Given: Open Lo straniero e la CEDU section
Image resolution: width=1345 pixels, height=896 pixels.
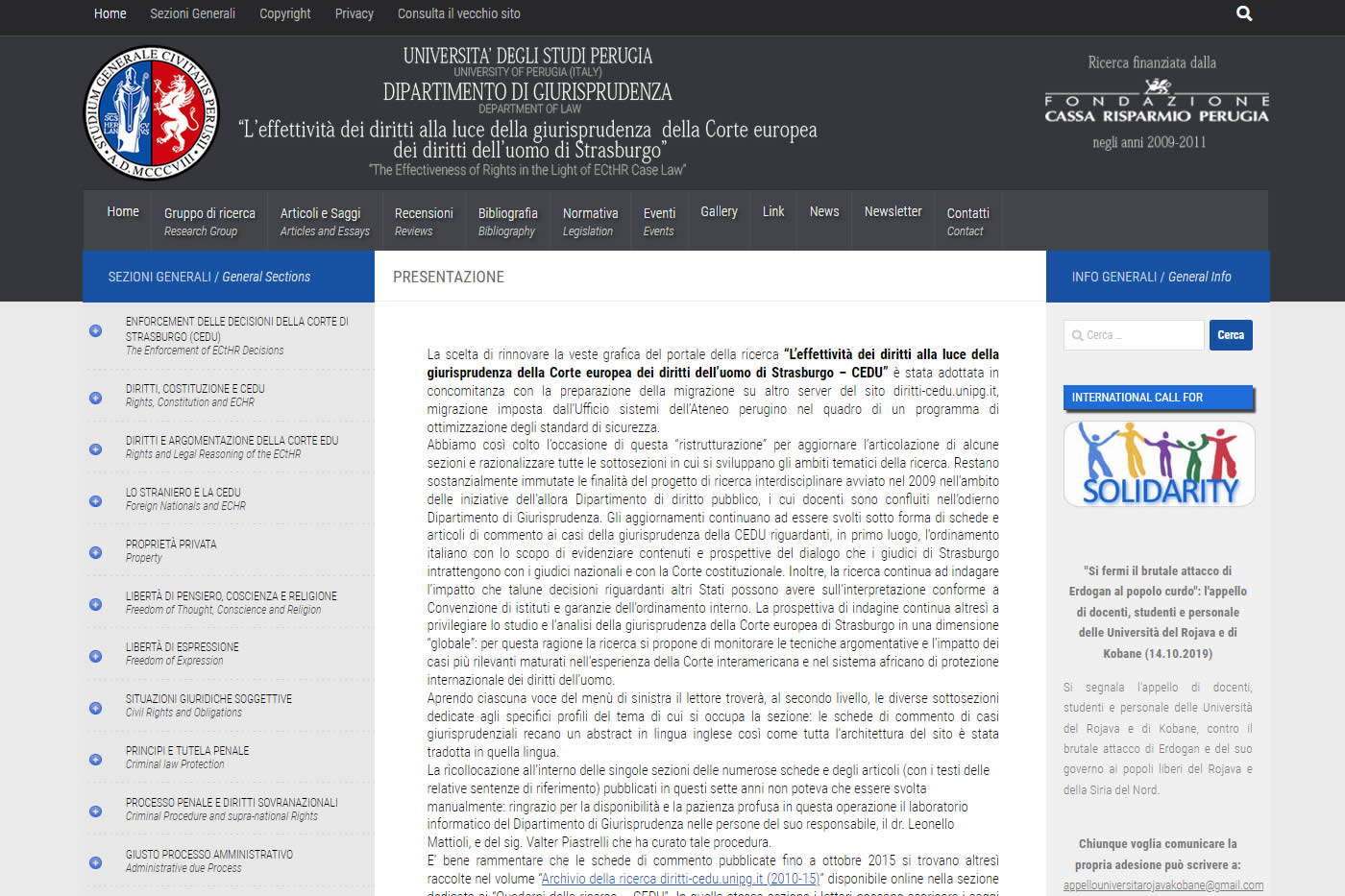Looking at the screenshot, I should 185,498.
